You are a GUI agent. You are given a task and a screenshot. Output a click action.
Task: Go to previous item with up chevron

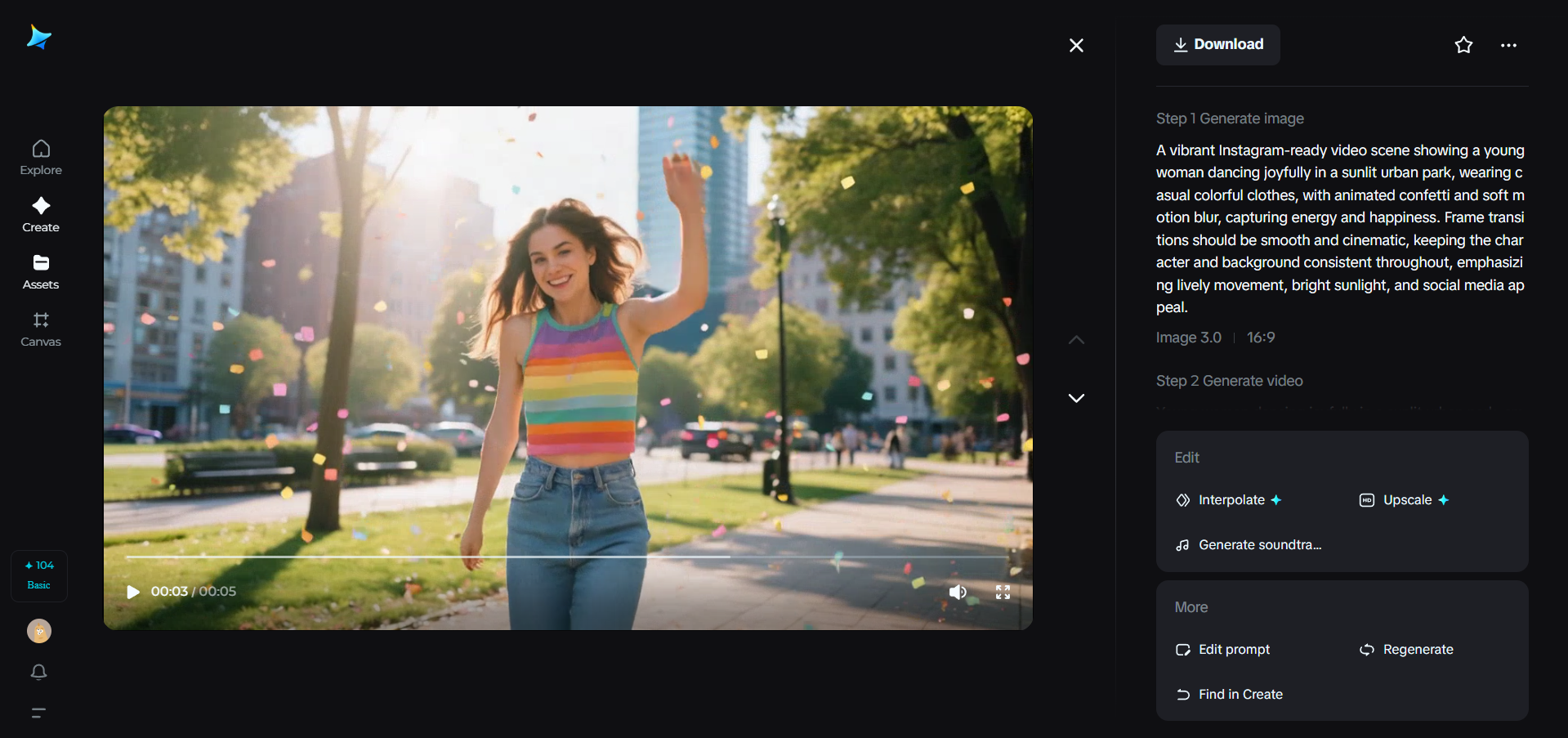click(x=1076, y=340)
